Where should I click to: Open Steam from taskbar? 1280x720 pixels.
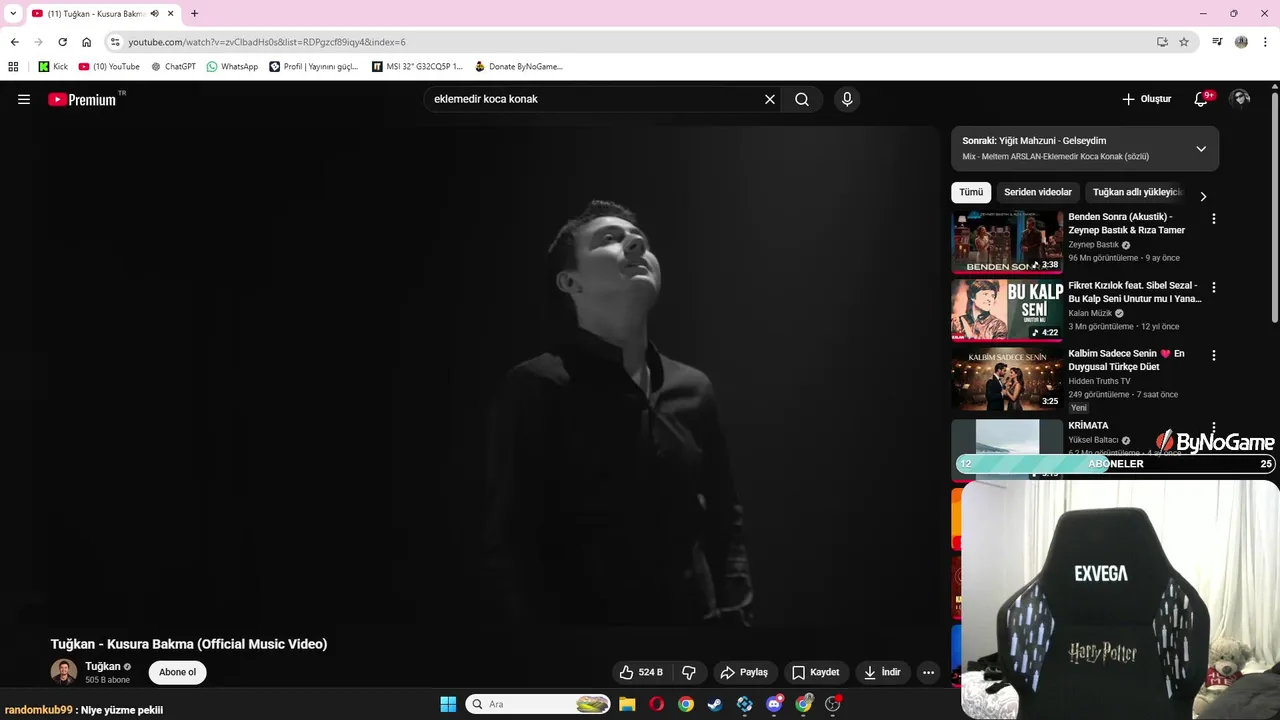pyautogui.click(x=715, y=704)
